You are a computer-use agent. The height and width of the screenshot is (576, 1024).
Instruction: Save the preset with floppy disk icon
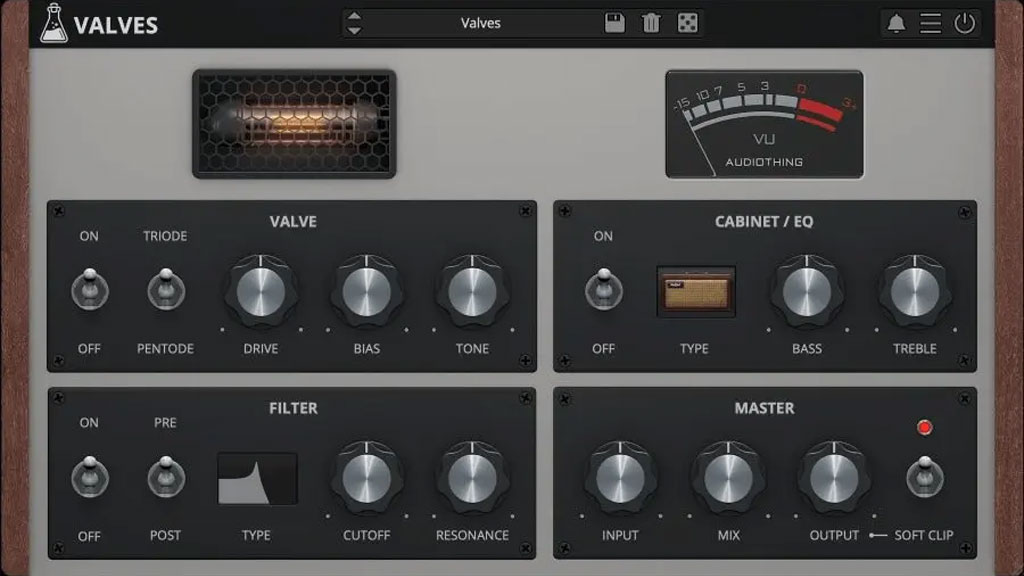[x=615, y=23]
